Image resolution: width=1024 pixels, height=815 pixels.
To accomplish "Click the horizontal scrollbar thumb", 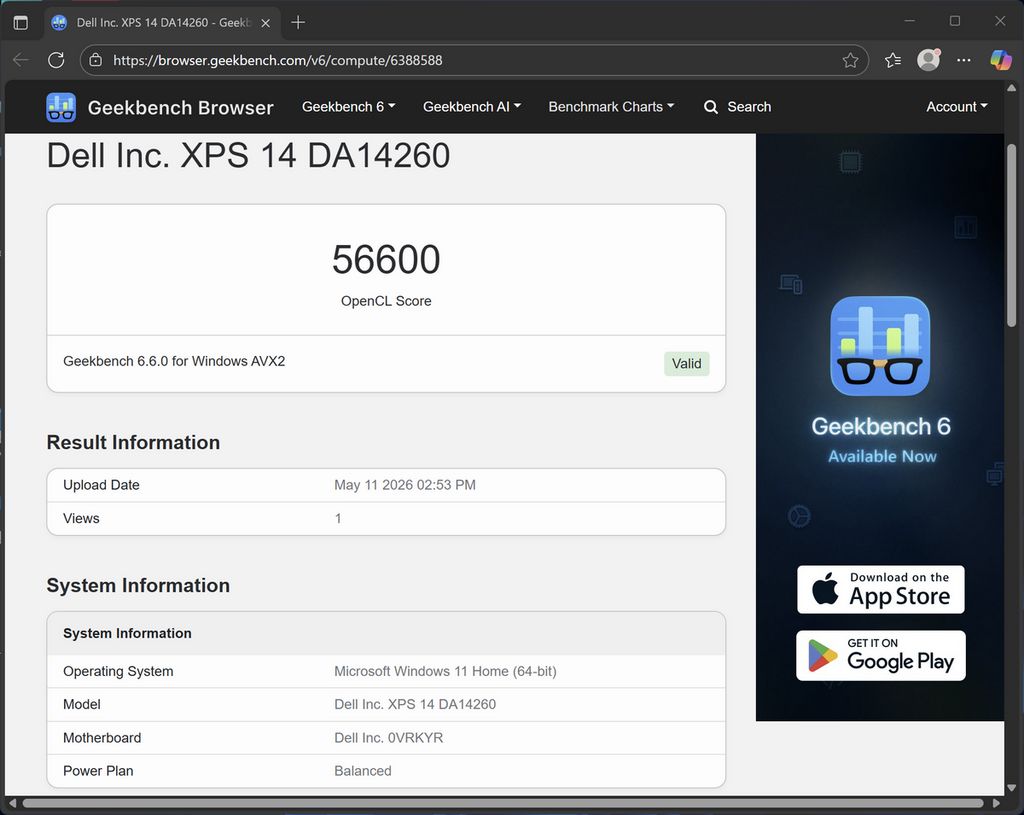I will (503, 803).
